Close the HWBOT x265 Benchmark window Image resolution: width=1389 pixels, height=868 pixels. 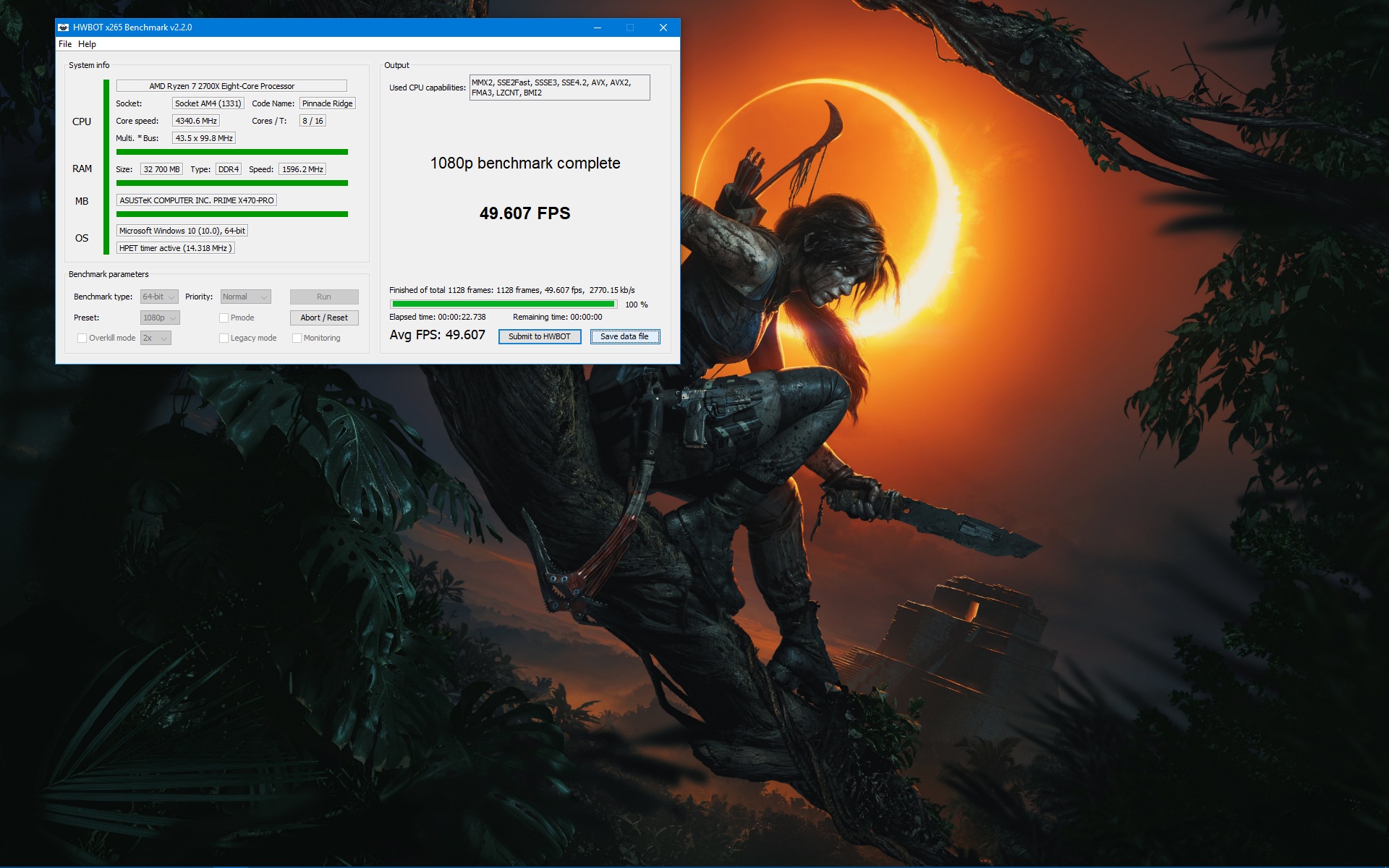coord(663,27)
